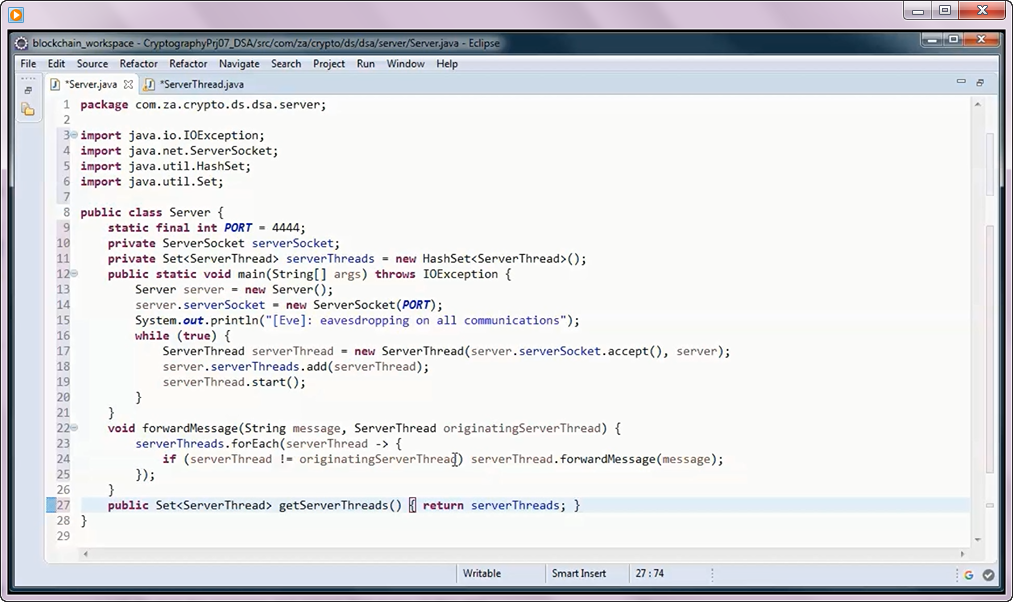Image resolution: width=1013 pixels, height=602 pixels.
Task: Click the Restore icon in left trim bar
Action: coord(28,90)
